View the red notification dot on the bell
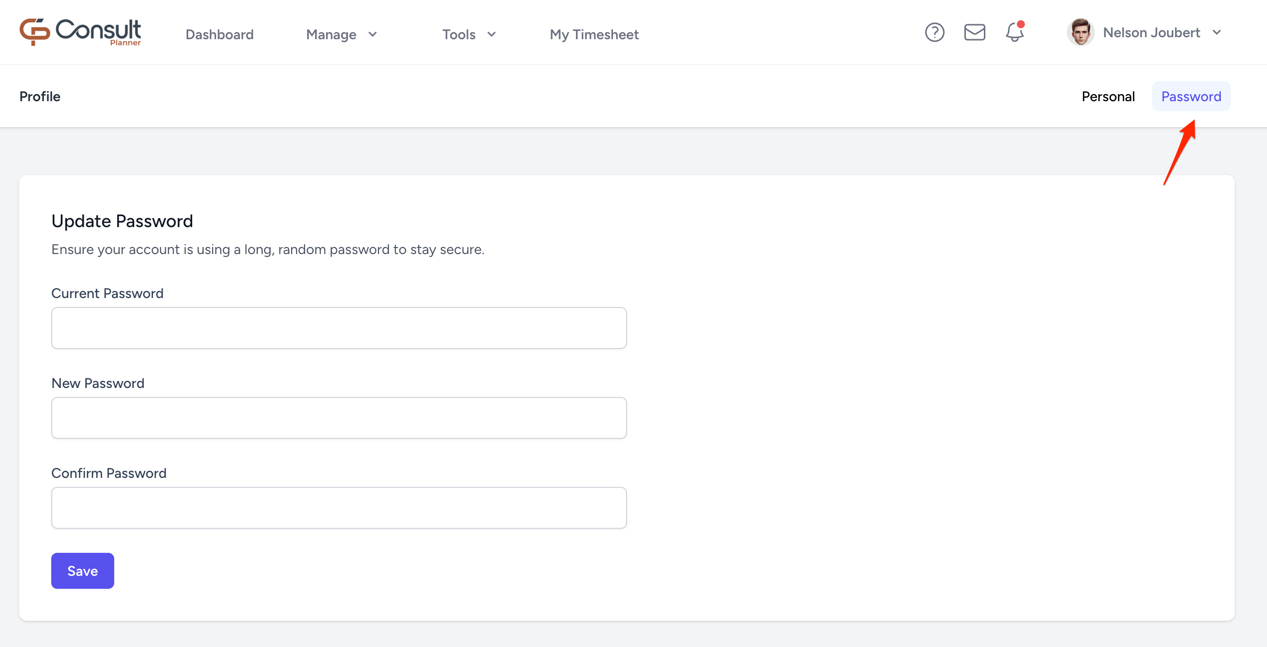Image resolution: width=1267 pixels, height=647 pixels. point(1021,23)
